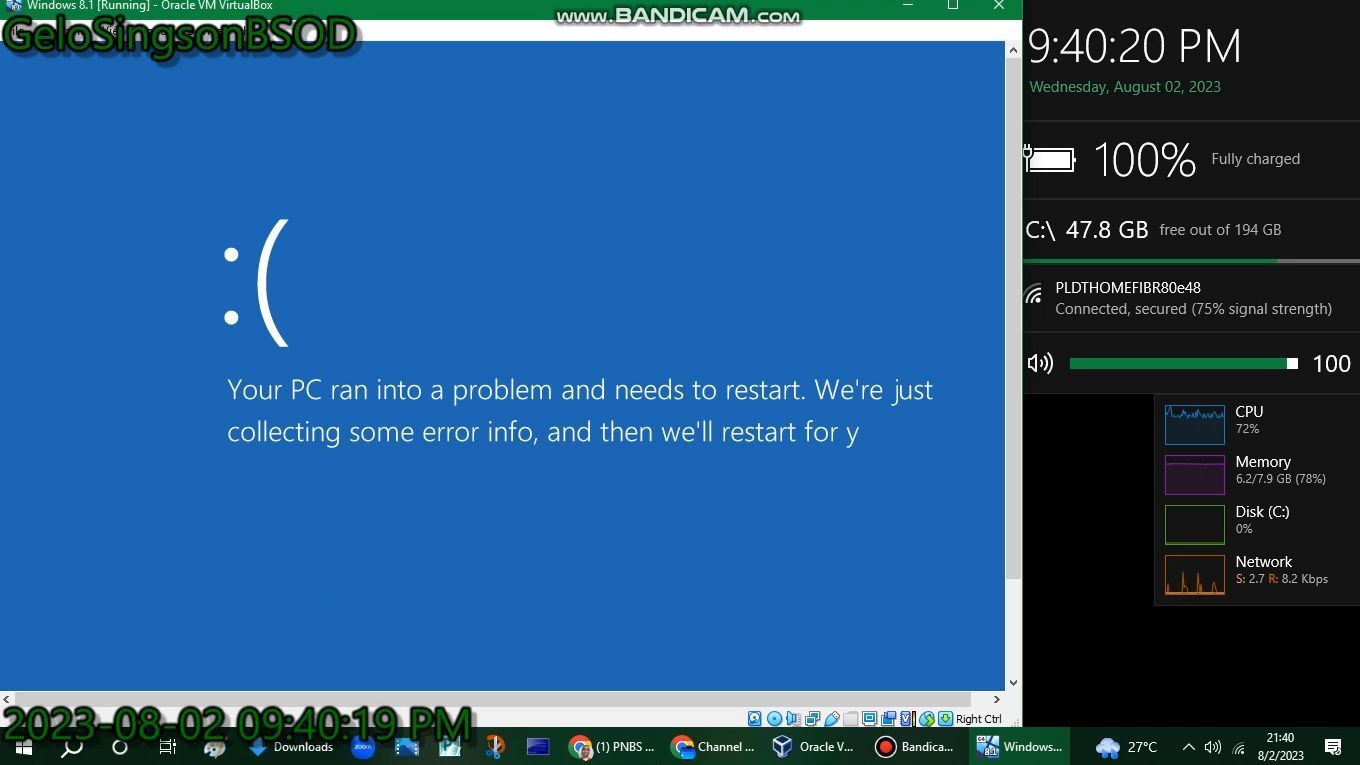
Task: Click the network adapter indicator in VirtualBox
Action: pyautogui.click(x=812, y=719)
